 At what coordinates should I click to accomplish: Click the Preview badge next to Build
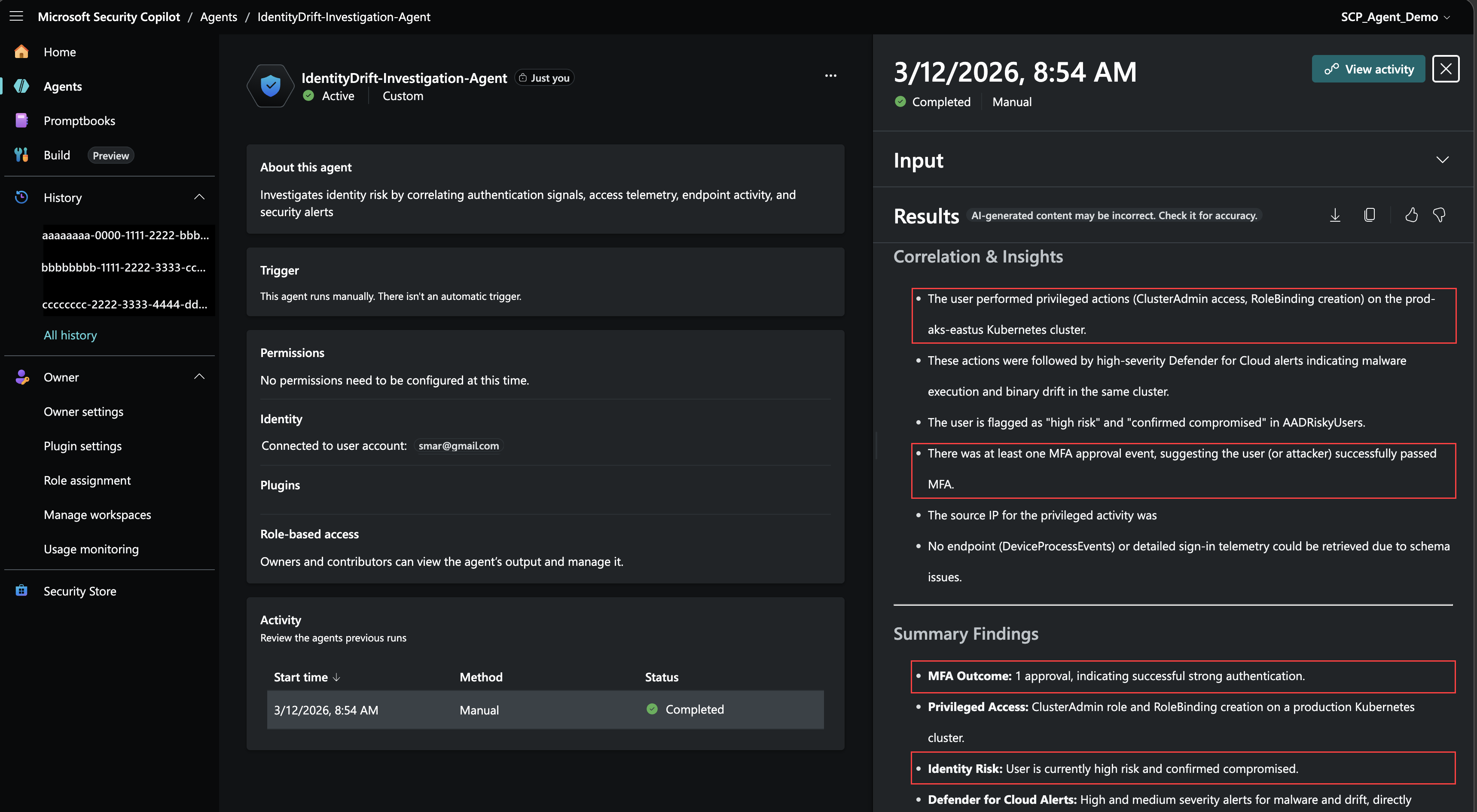coord(111,156)
